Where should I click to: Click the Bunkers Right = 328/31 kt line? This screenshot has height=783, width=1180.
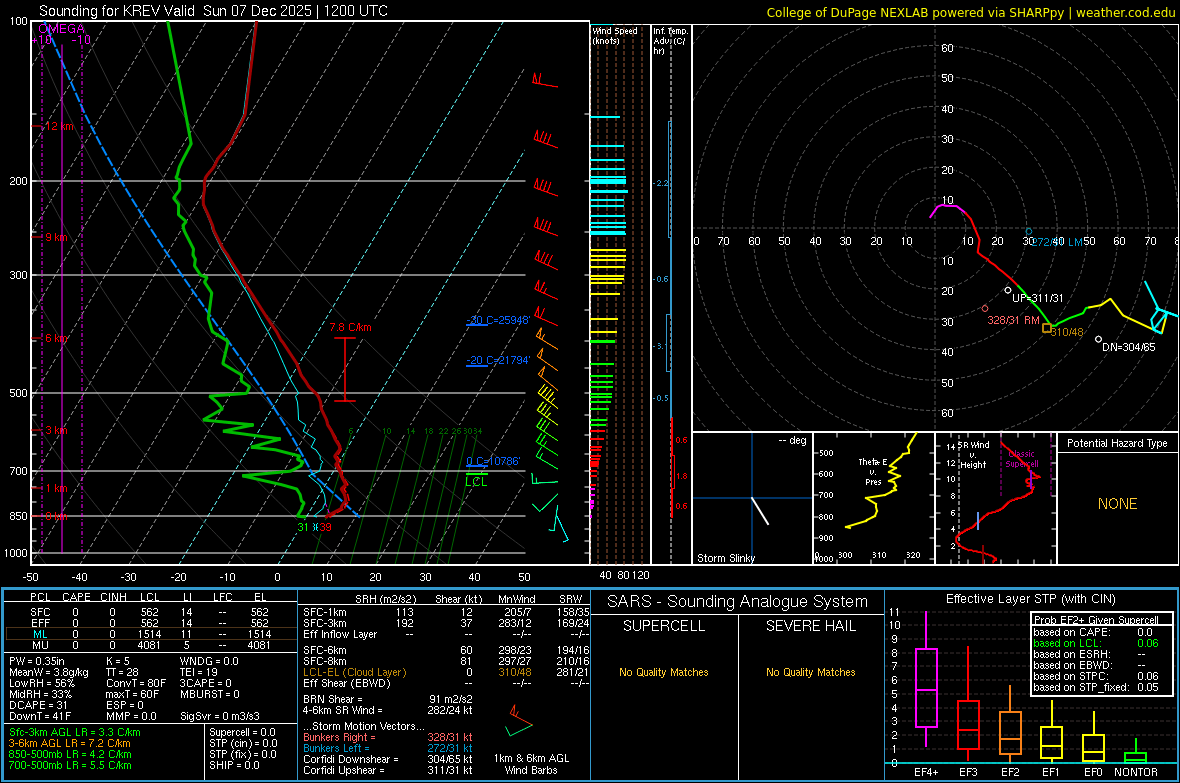click(388, 737)
